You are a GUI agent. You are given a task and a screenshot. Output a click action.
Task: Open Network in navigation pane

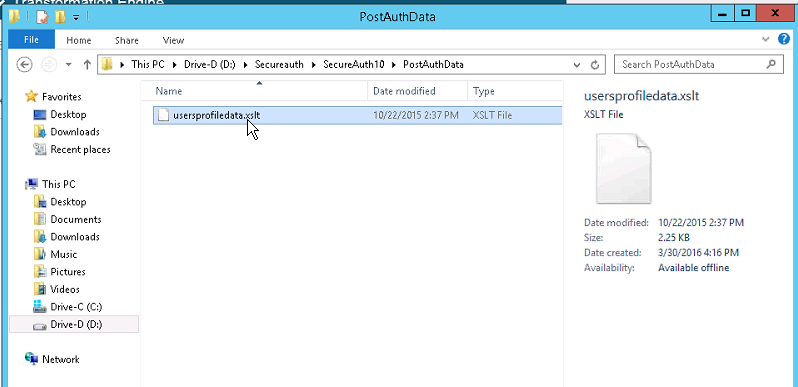(61, 360)
